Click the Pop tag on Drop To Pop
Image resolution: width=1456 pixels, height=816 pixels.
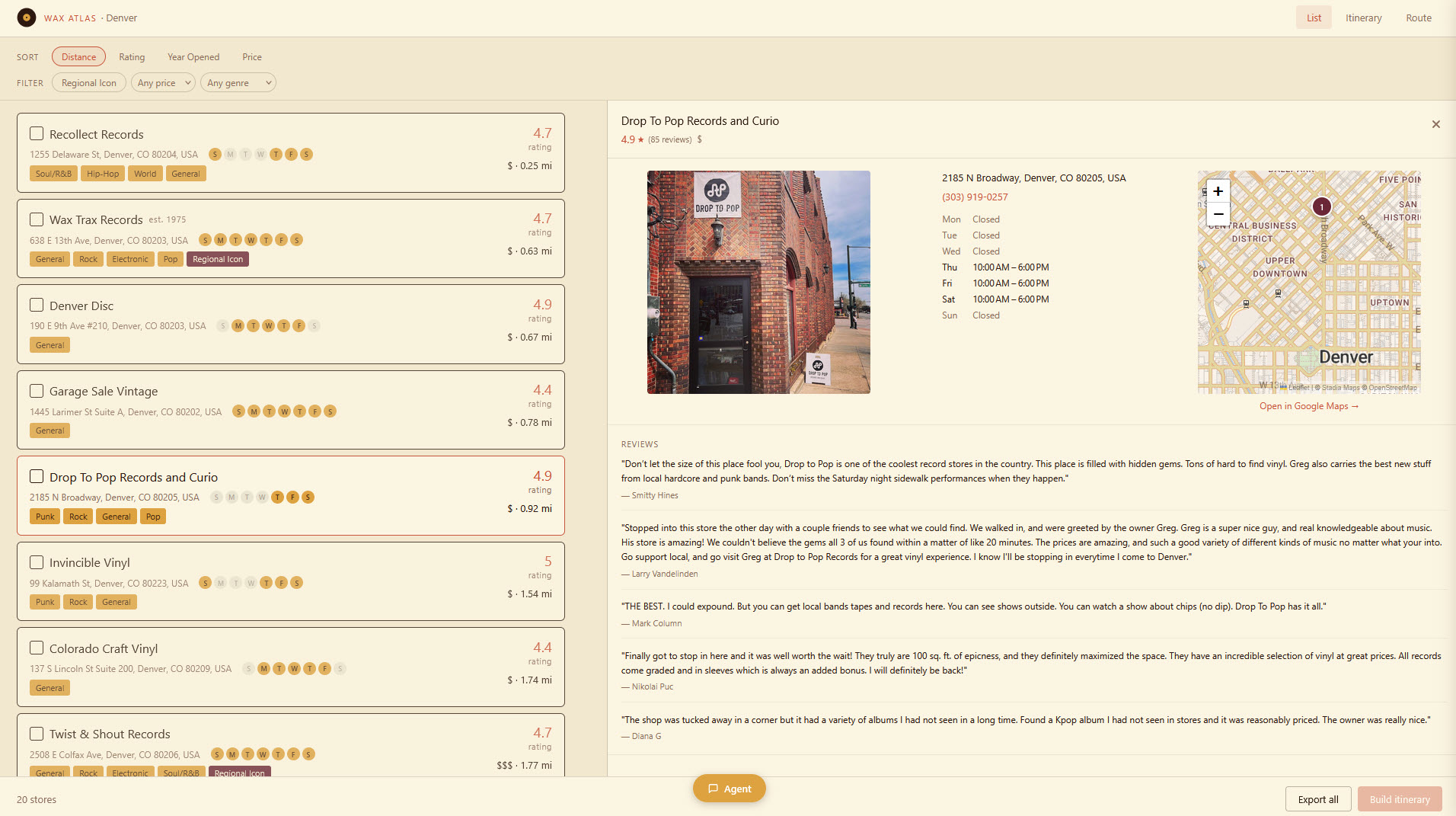153,517
